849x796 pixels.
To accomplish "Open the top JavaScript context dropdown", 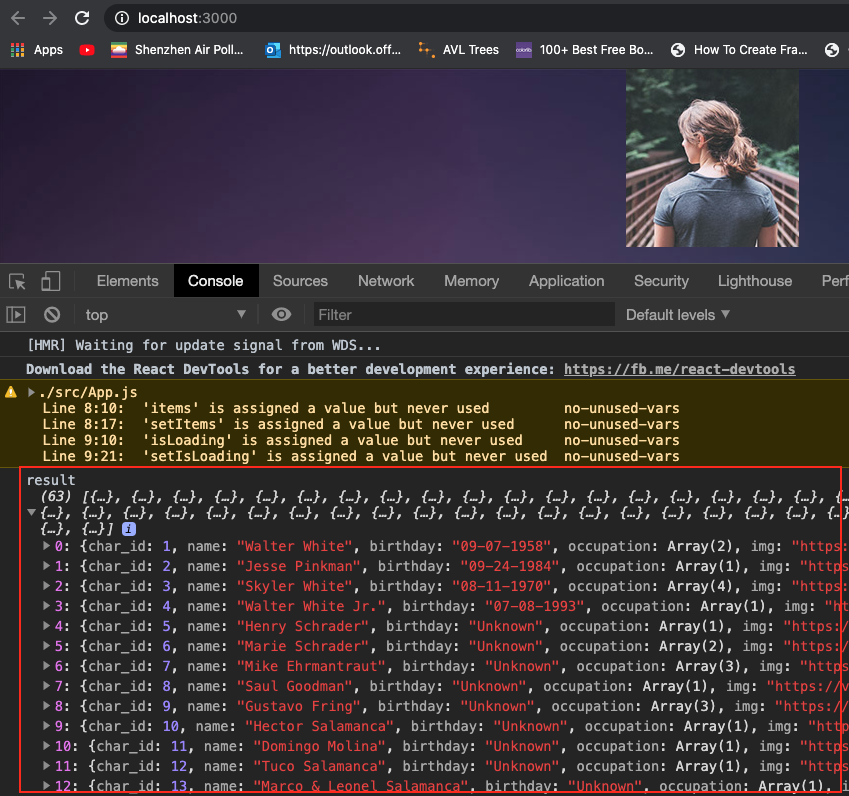I will pos(166,315).
